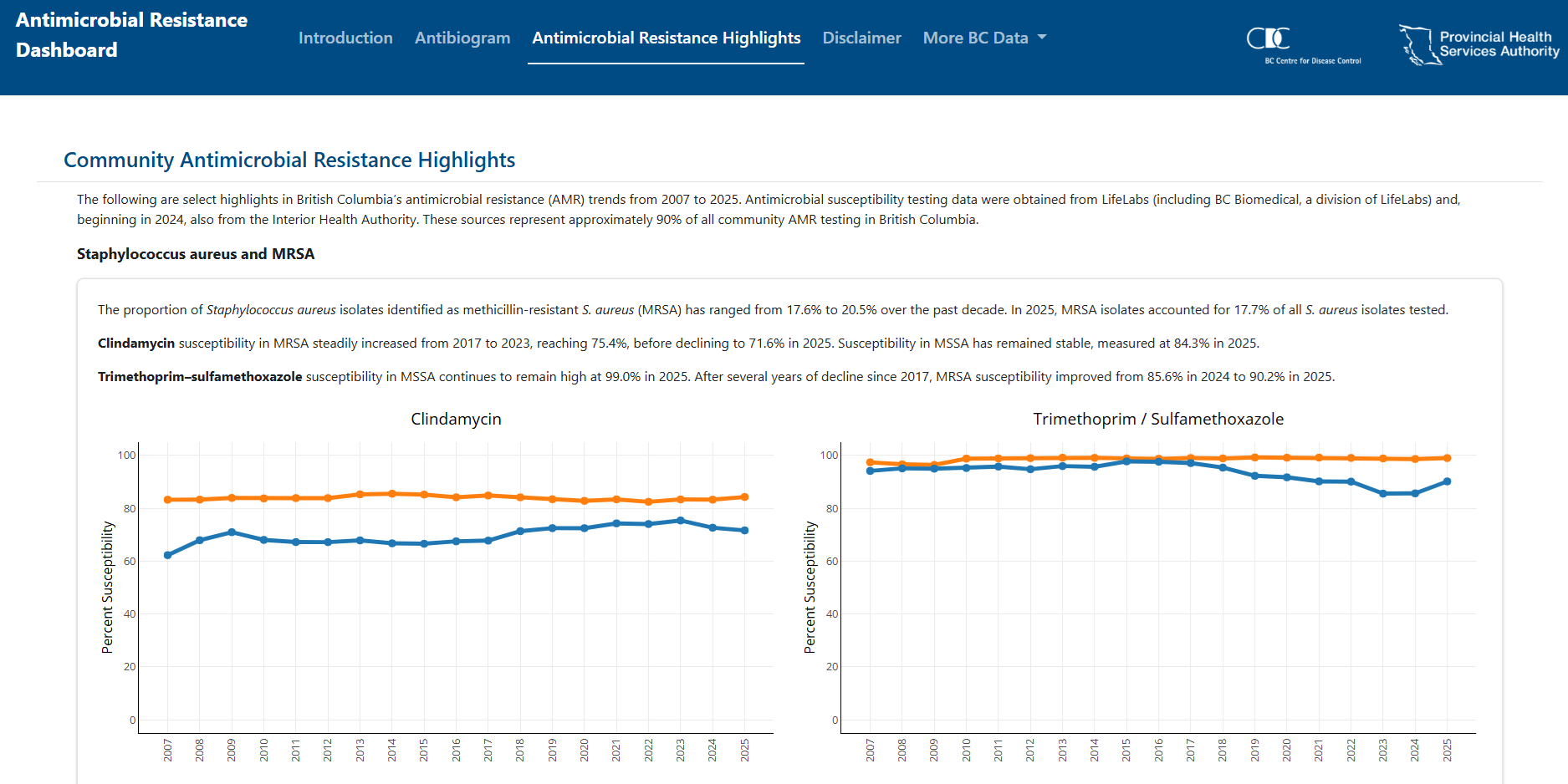
Task: Click the 2023 blue point in the Trimethoprim chart
Action: (x=1382, y=494)
